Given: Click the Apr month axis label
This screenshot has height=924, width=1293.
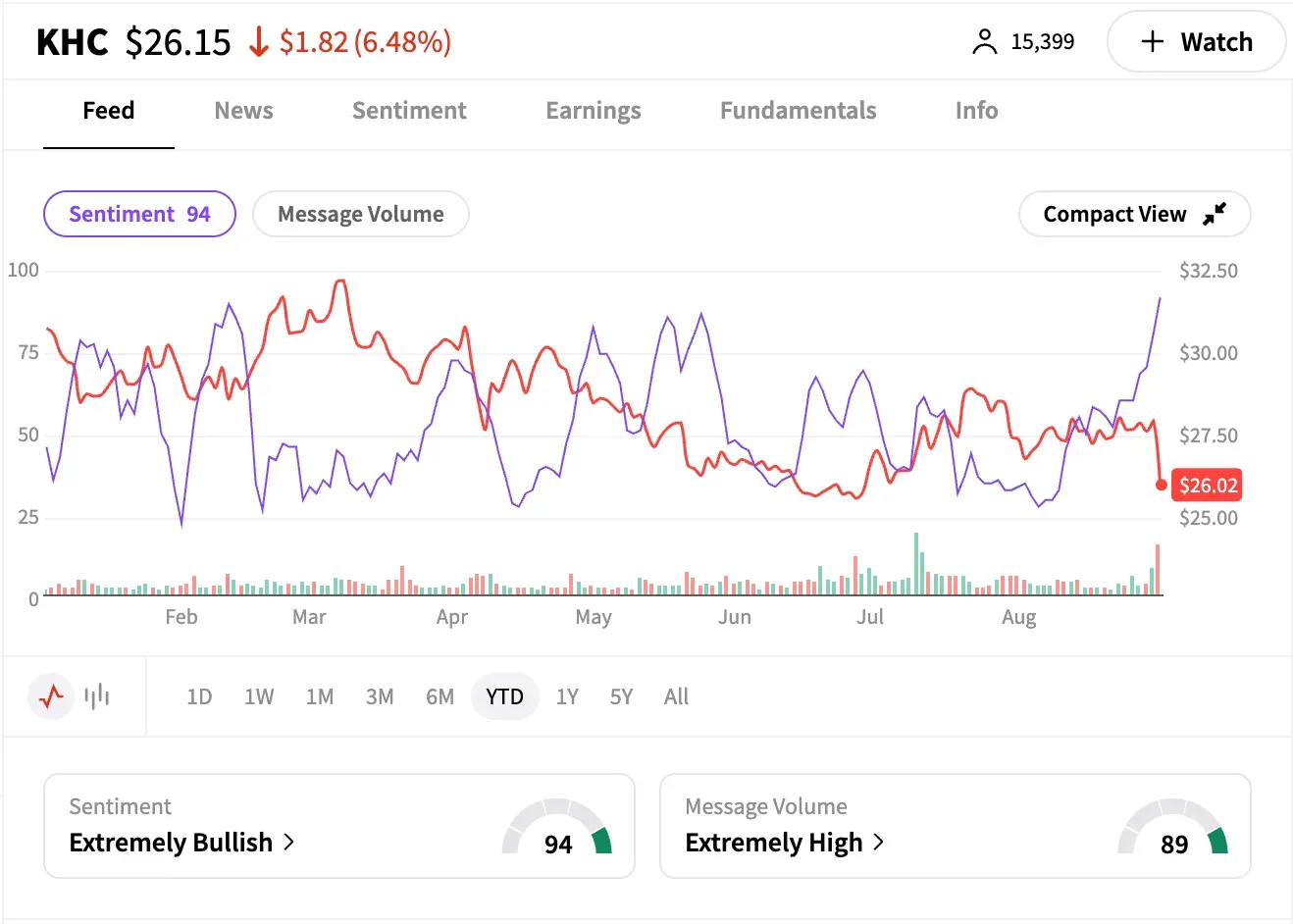Looking at the screenshot, I should (x=452, y=617).
